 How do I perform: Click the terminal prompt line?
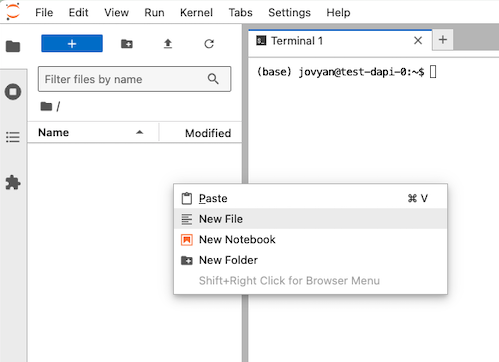point(347,72)
